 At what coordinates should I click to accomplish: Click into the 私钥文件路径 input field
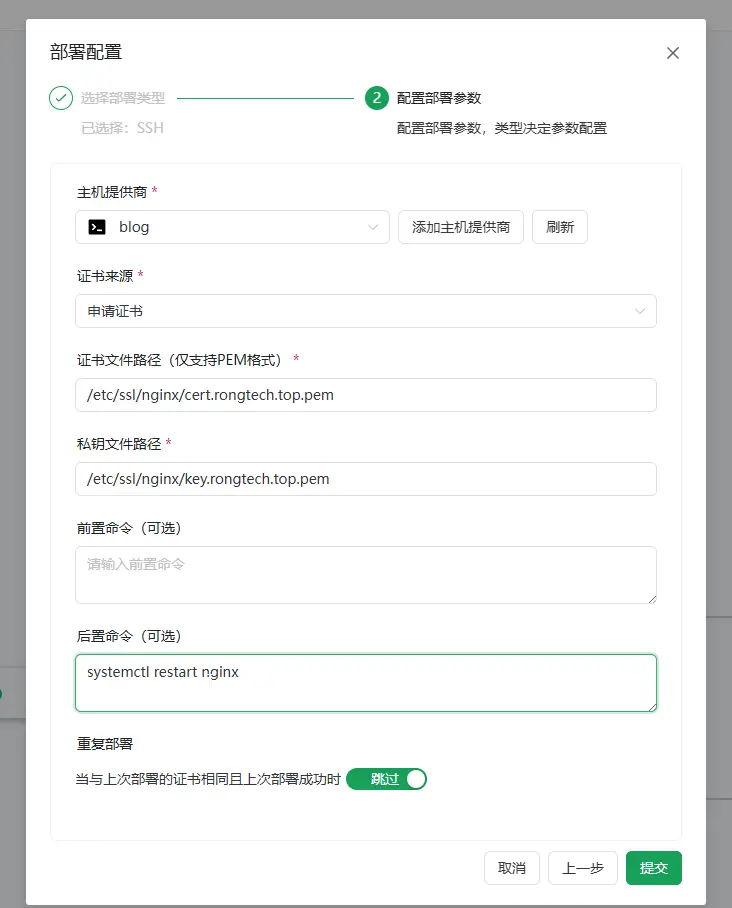[x=365, y=479]
